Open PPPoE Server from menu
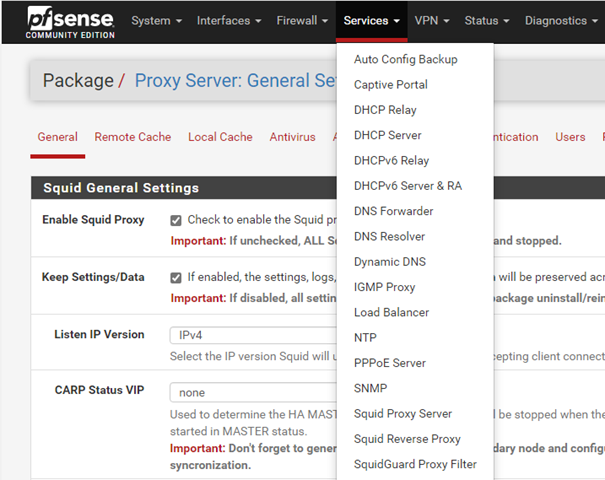Image resolution: width=605 pixels, height=480 pixels. (390, 363)
